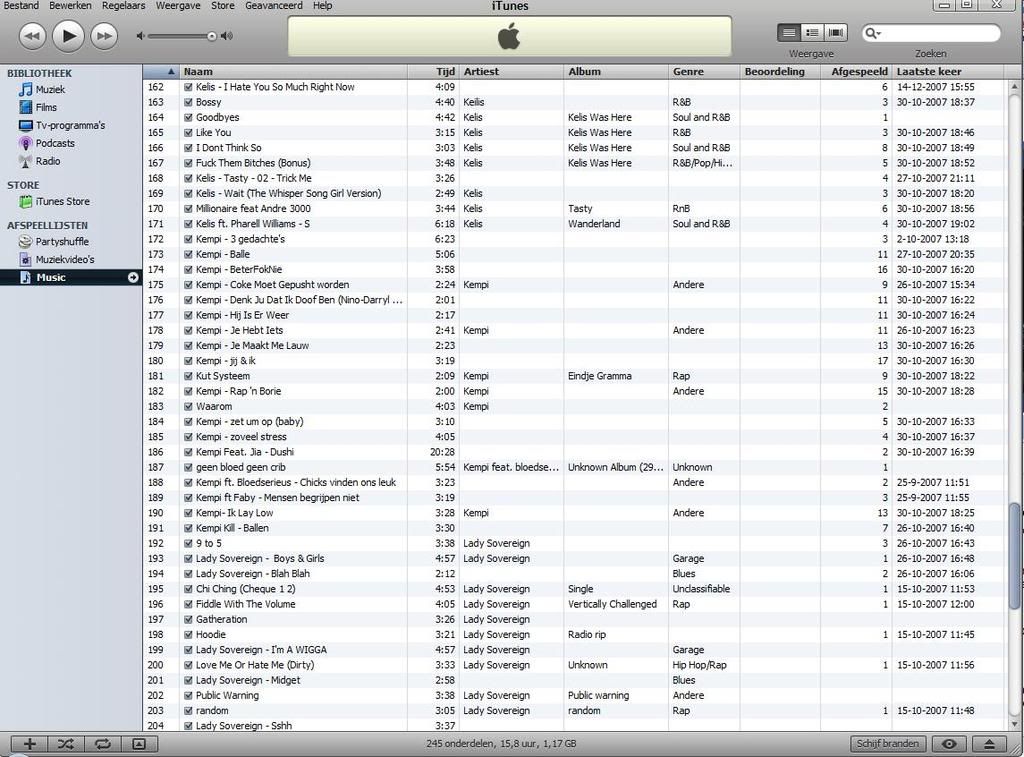Sort songs by Naam column
The width and height of the screenshot is (1024, 757).
pyautogui.click(x=293, y=72)
